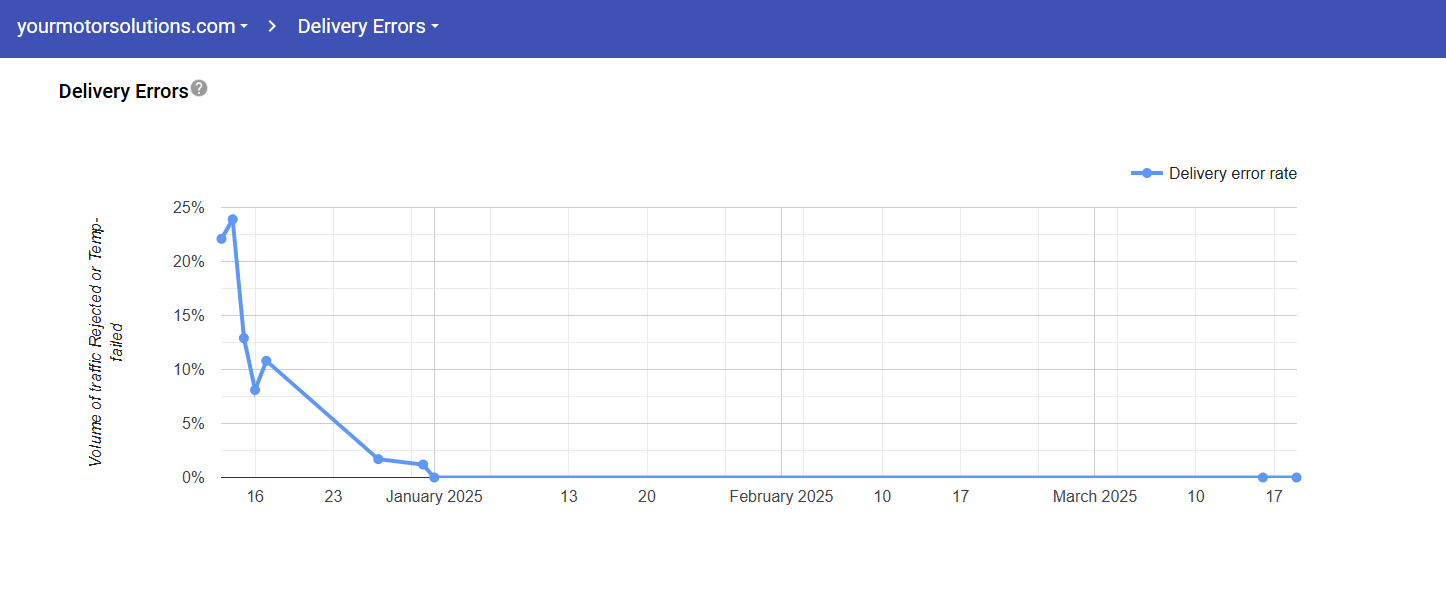Click the legend marker for Delivery error rate

(1147, 173)
